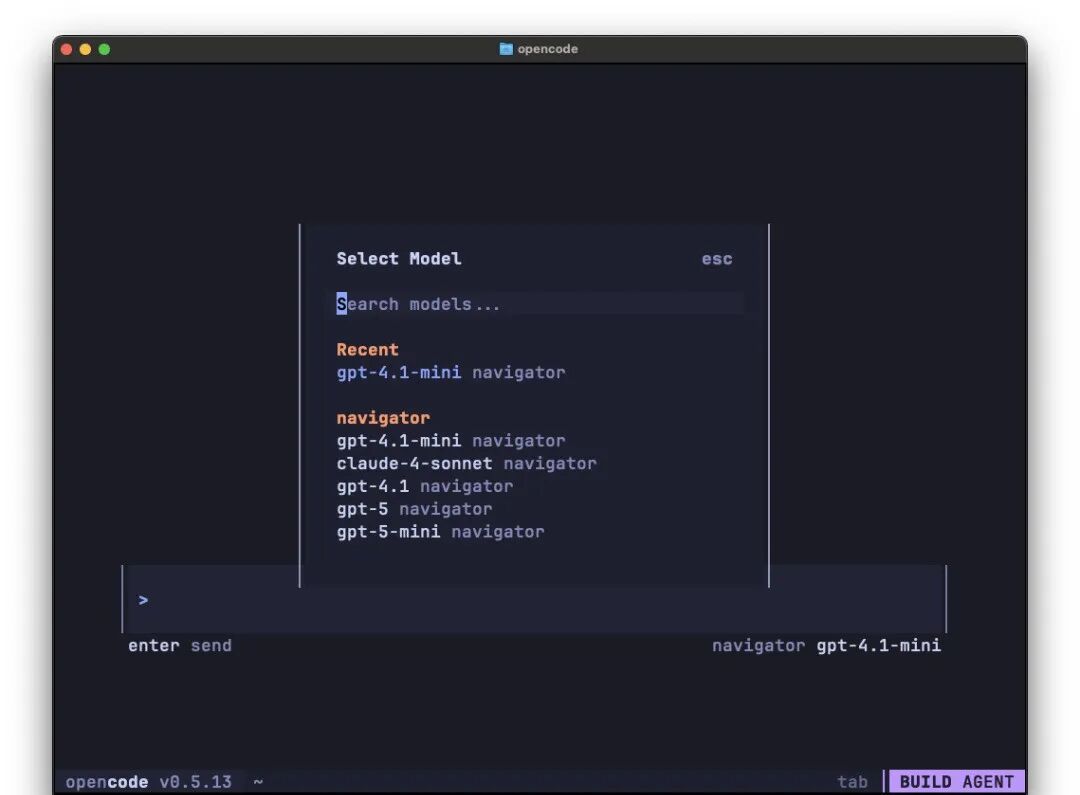Click the prompt chevron symbol
Viewport: 1080px width, 795px height.
pos(143,600)
